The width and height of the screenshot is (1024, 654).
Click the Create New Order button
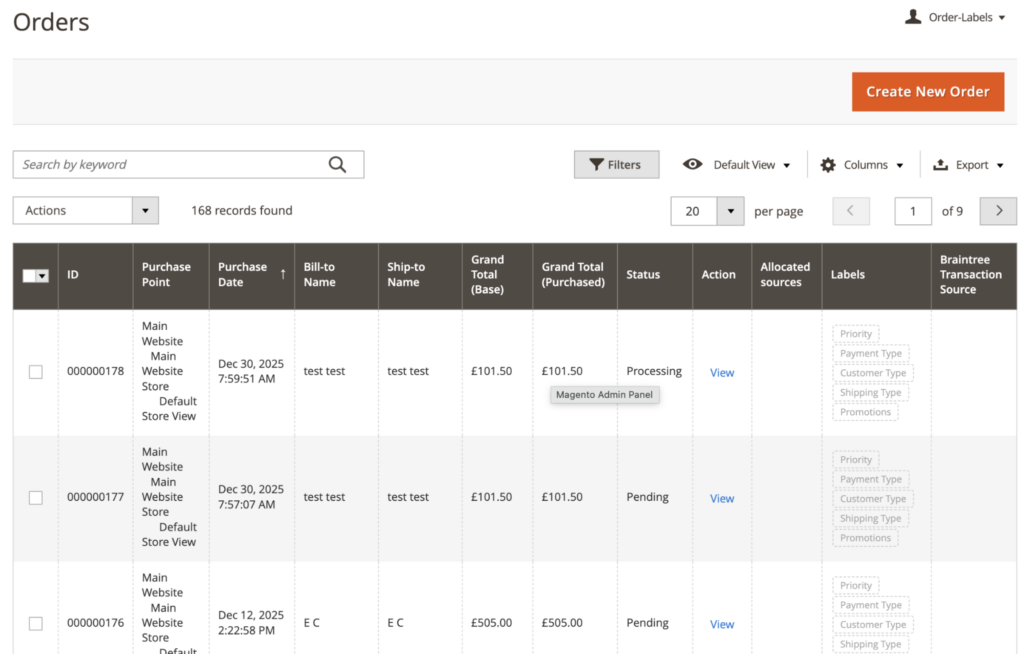tap(927, 91)
